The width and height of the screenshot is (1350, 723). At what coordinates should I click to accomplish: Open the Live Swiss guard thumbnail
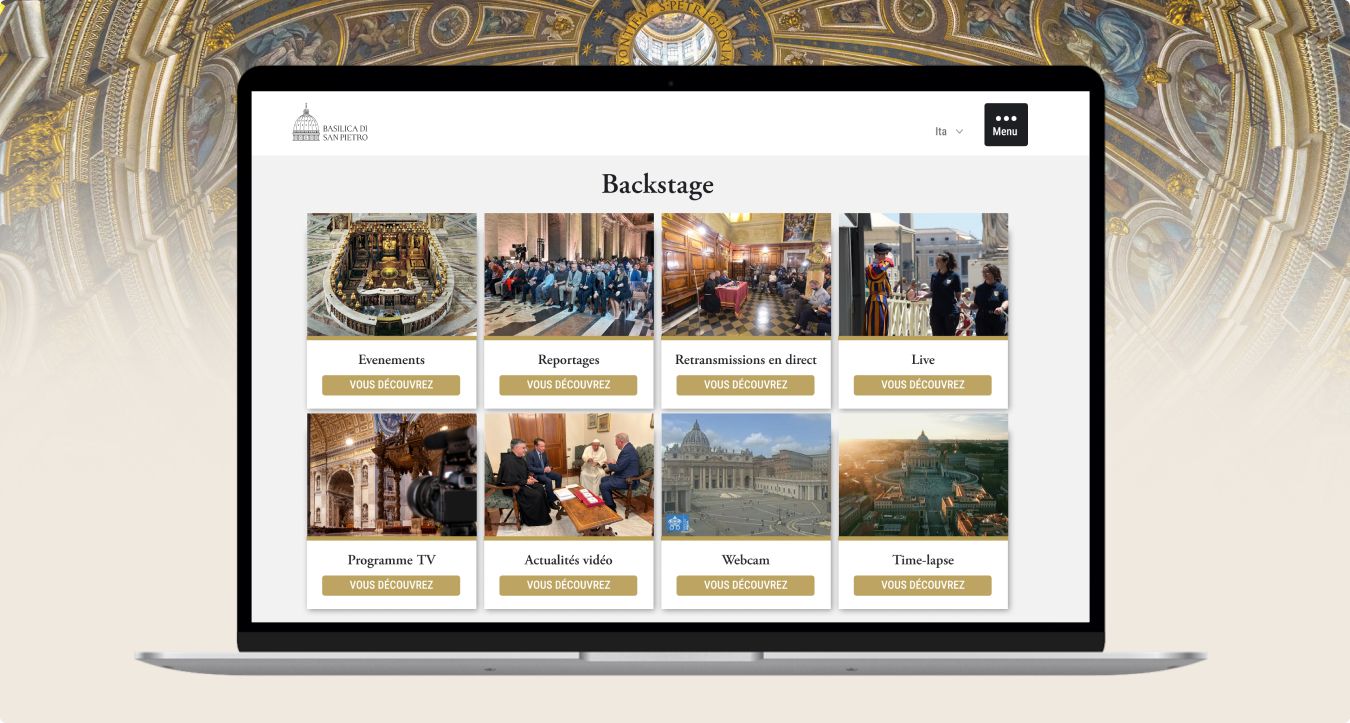pyautogui.click(x=923, y=275)
